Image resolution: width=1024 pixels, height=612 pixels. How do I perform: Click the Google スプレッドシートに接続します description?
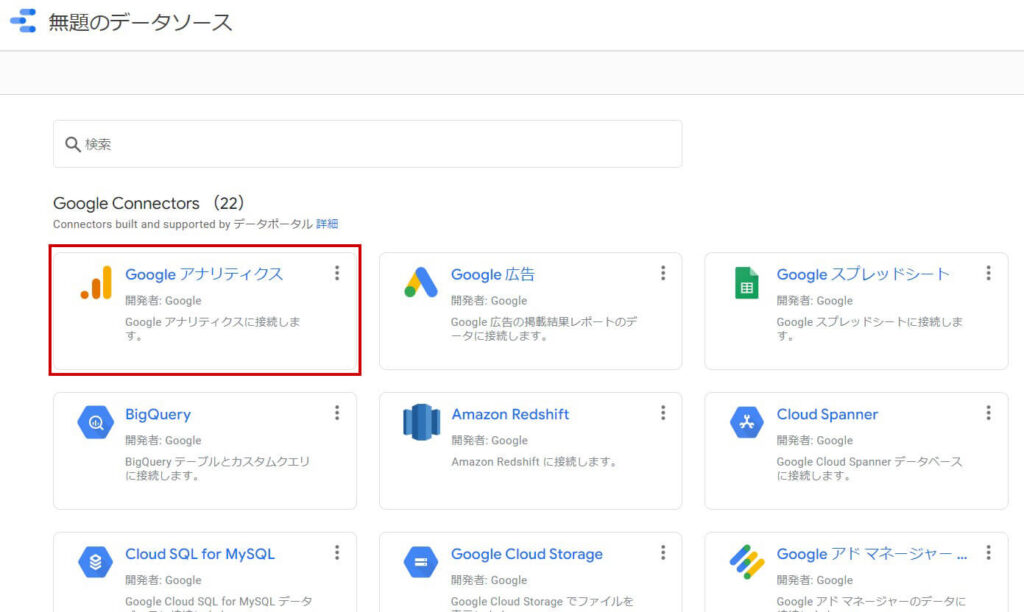(869, 329)
